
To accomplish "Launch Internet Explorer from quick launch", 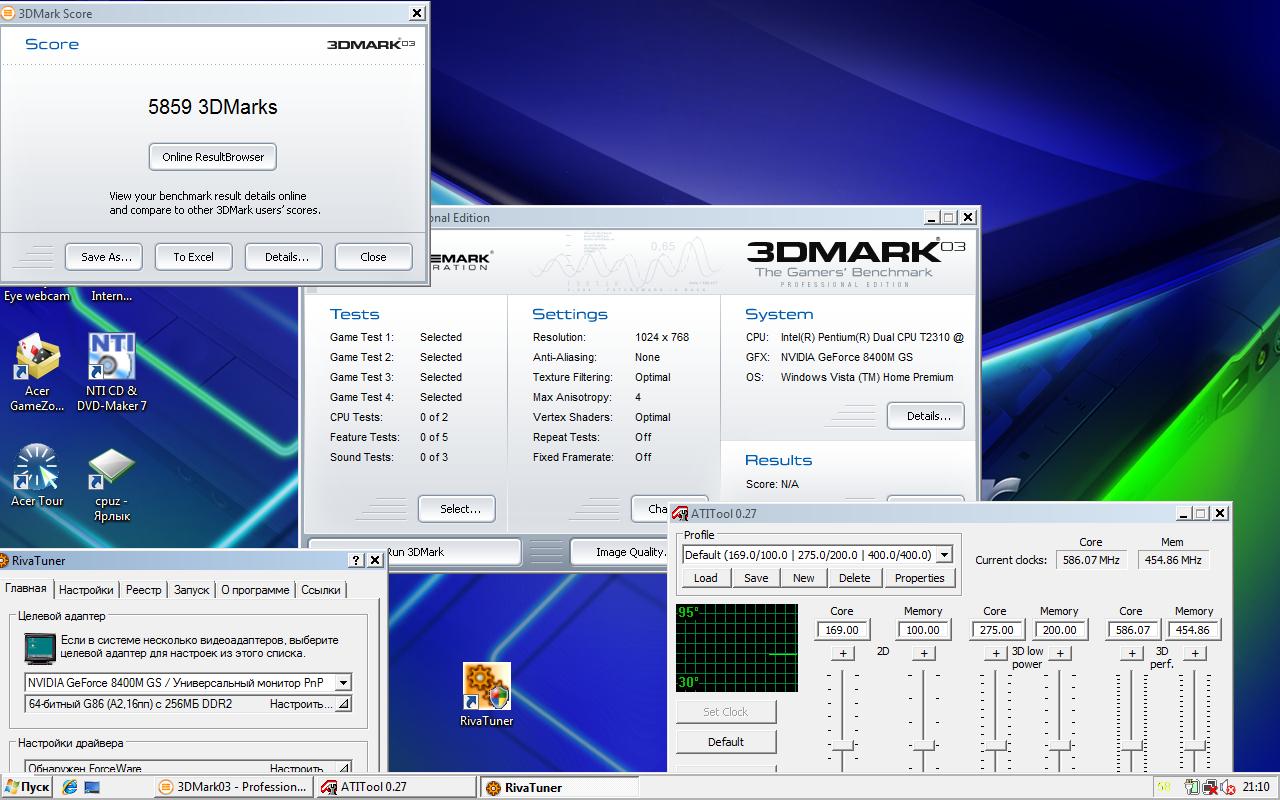I will (70, 787).
